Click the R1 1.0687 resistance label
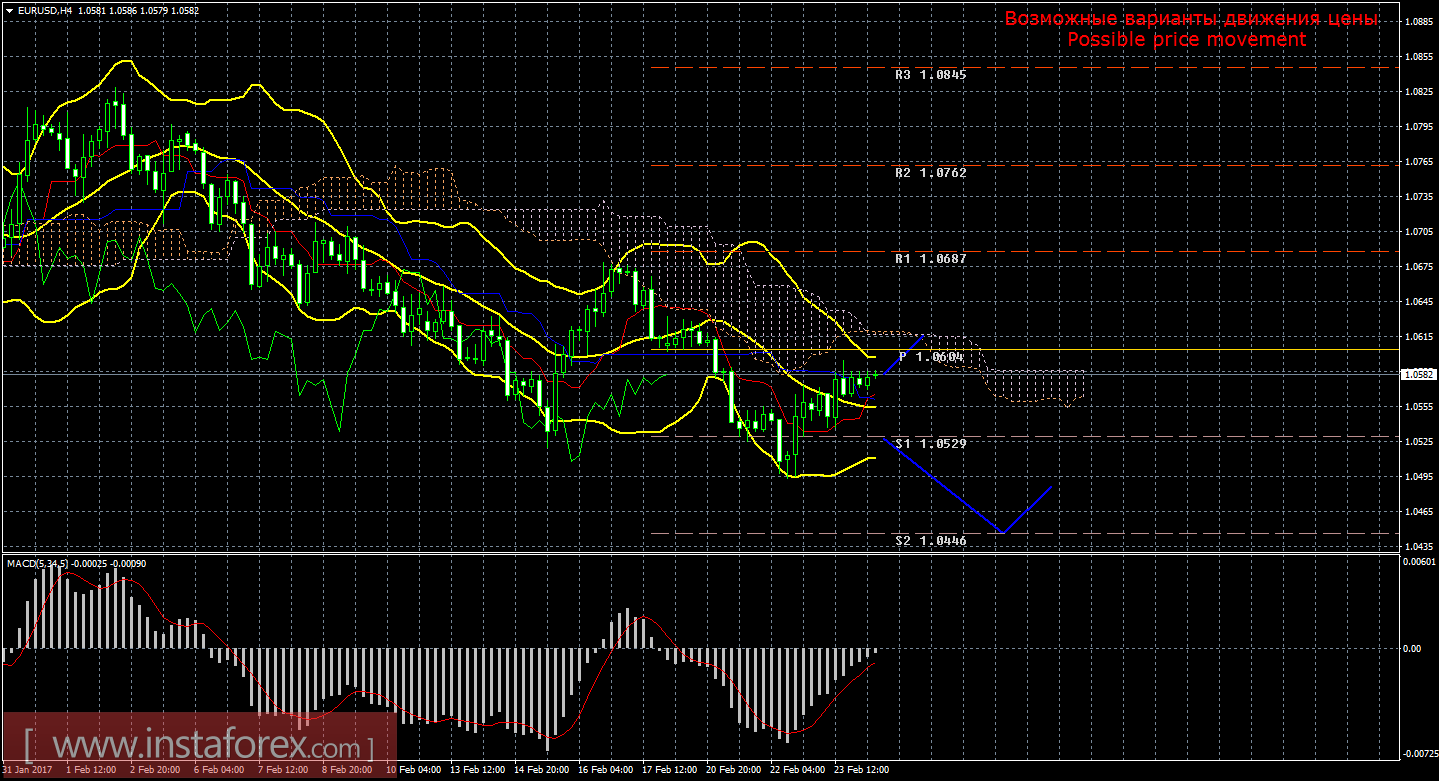 point(930,258)
